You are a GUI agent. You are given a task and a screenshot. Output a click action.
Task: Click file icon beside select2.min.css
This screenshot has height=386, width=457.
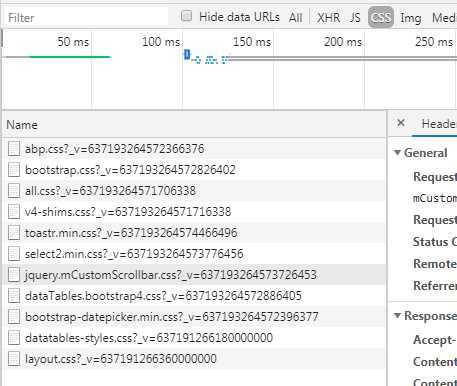pos(14,254)
